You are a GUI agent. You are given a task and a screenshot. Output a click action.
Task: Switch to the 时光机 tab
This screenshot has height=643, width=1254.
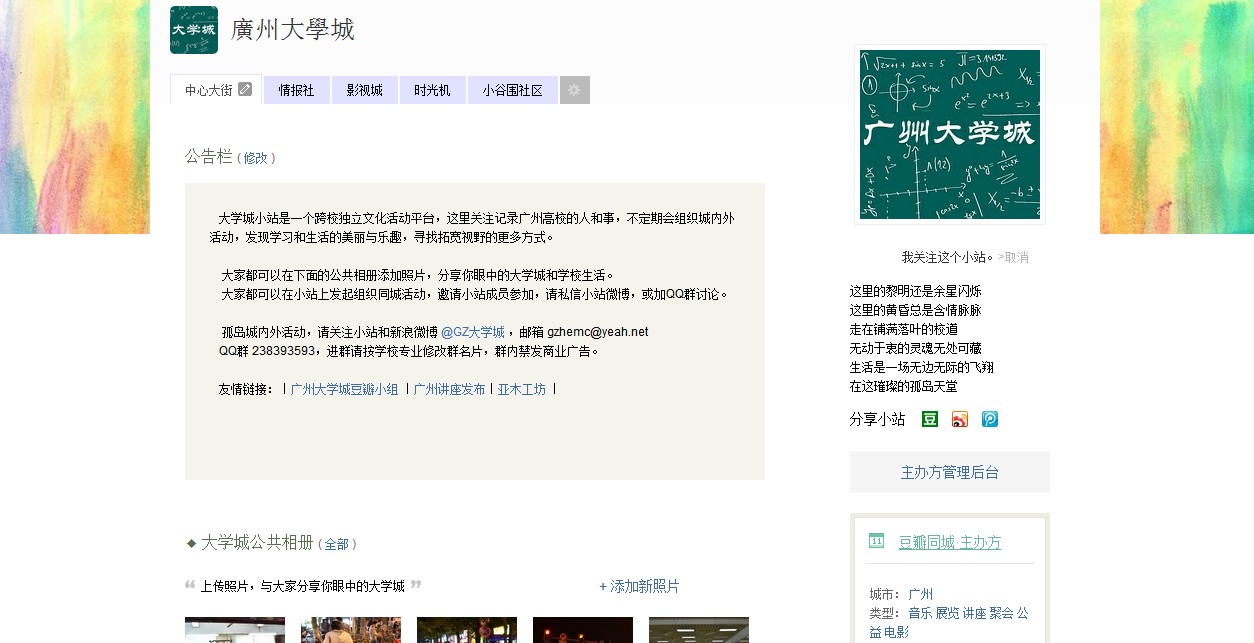[432, 89]
